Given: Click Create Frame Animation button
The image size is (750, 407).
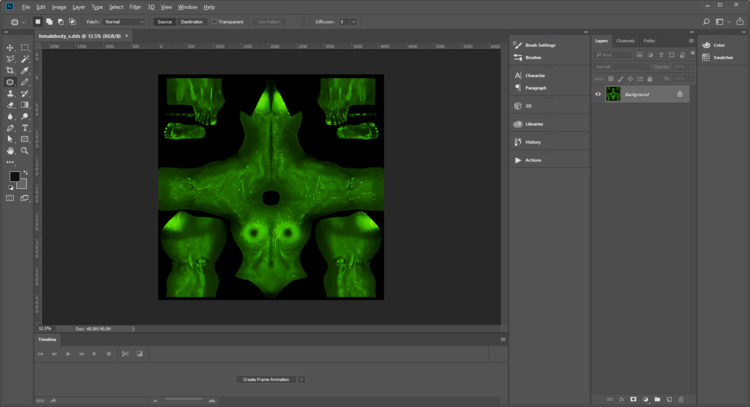Looking at the screenshot, I should [x=266, y=380].
